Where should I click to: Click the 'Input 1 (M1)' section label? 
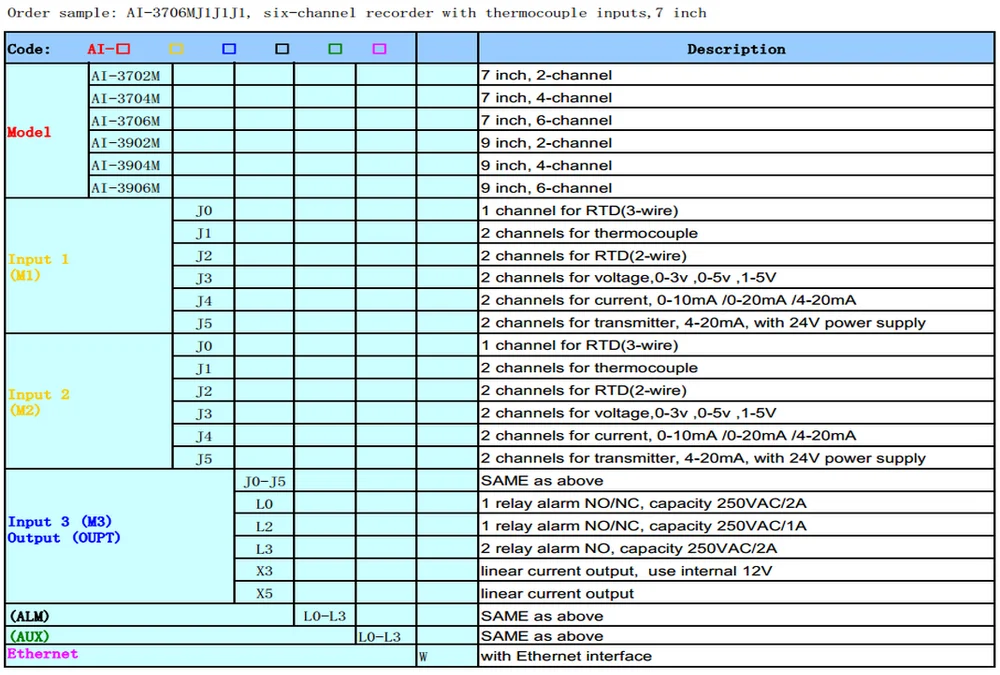[x=38, y=267]
